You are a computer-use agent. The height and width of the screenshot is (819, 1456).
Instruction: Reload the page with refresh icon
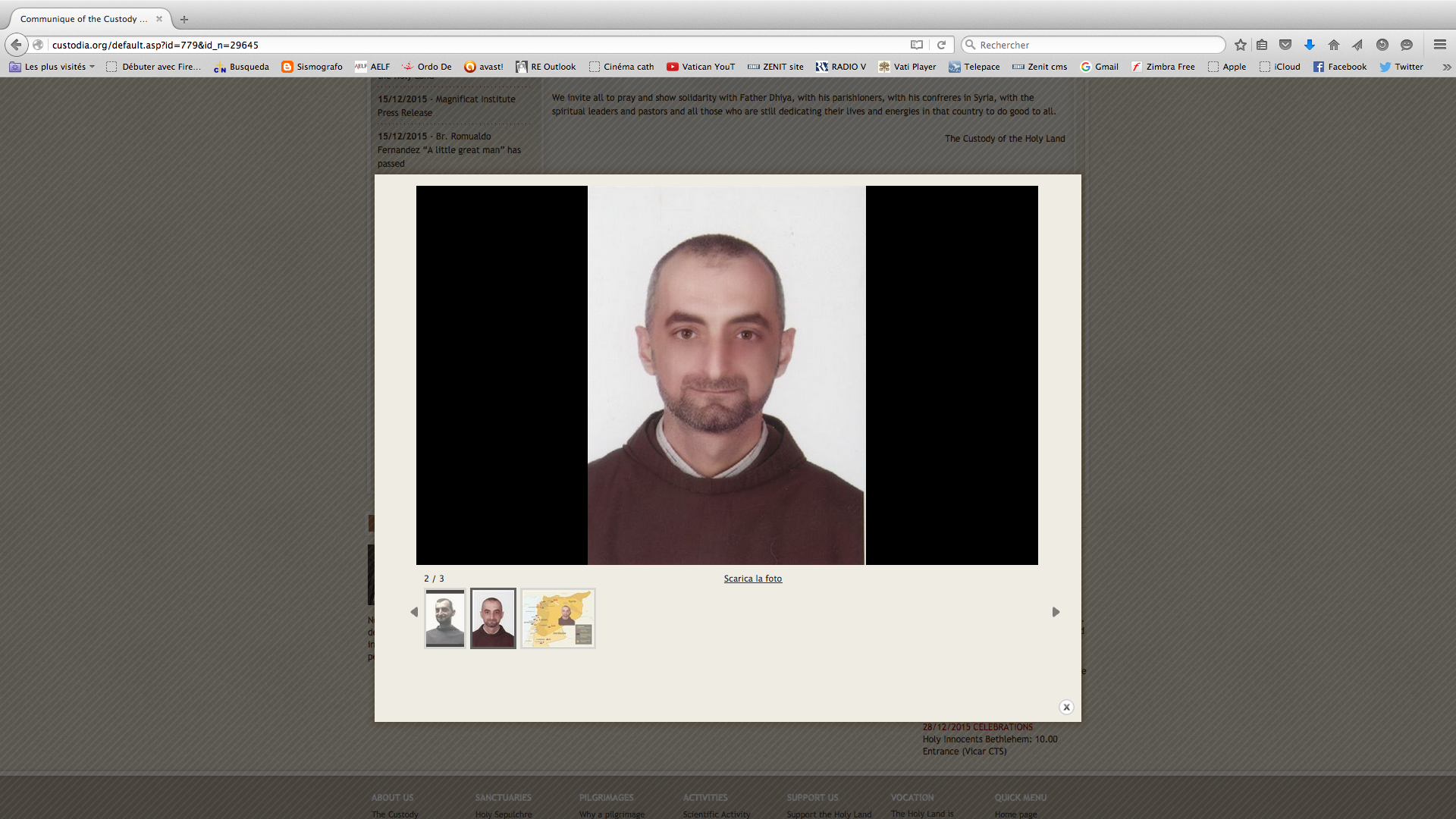pyautogui.click(x=941, y=45)
